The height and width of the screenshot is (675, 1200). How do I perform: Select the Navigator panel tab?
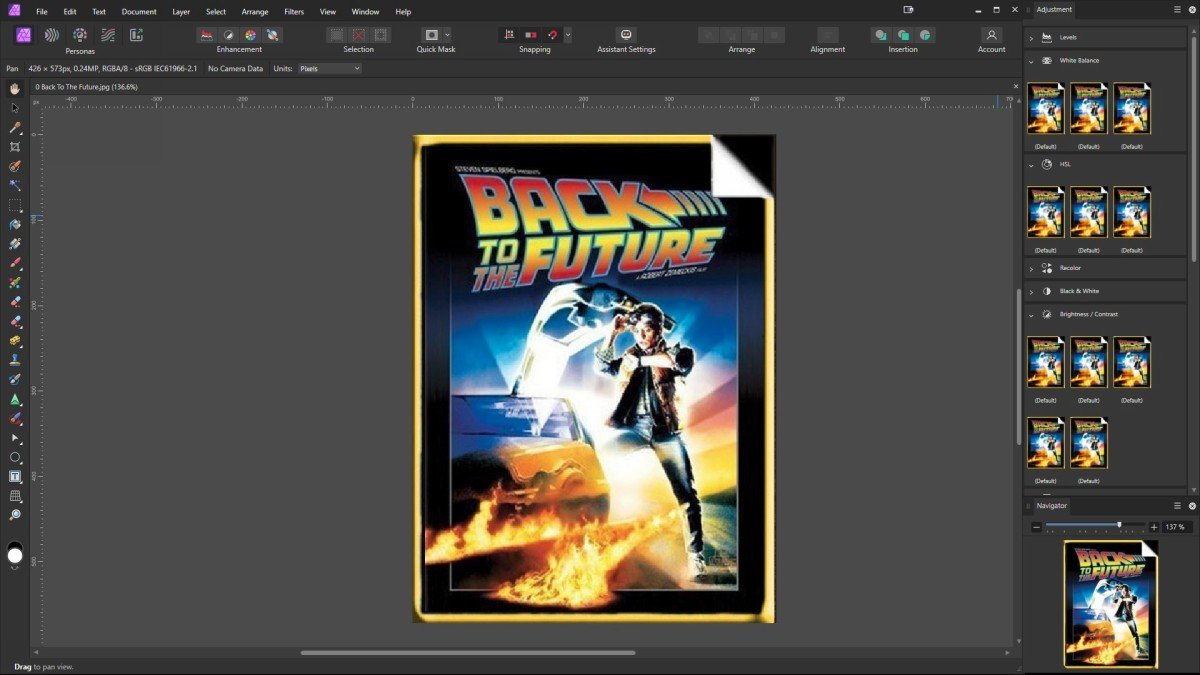click(1052, 506)
